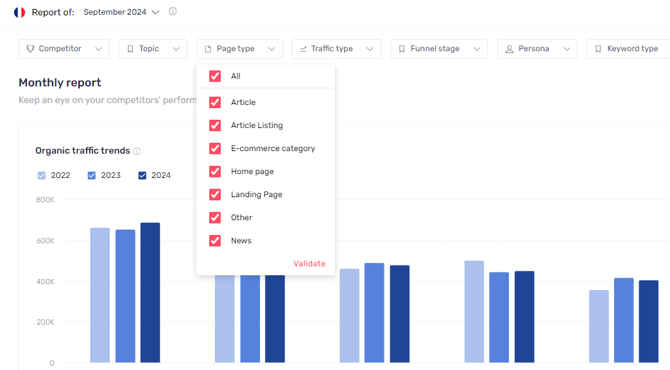Image resolution: width=670 pixels, height=370 pixels.
Task: Click the 600K axis label
Action: [x=45, y=241]
